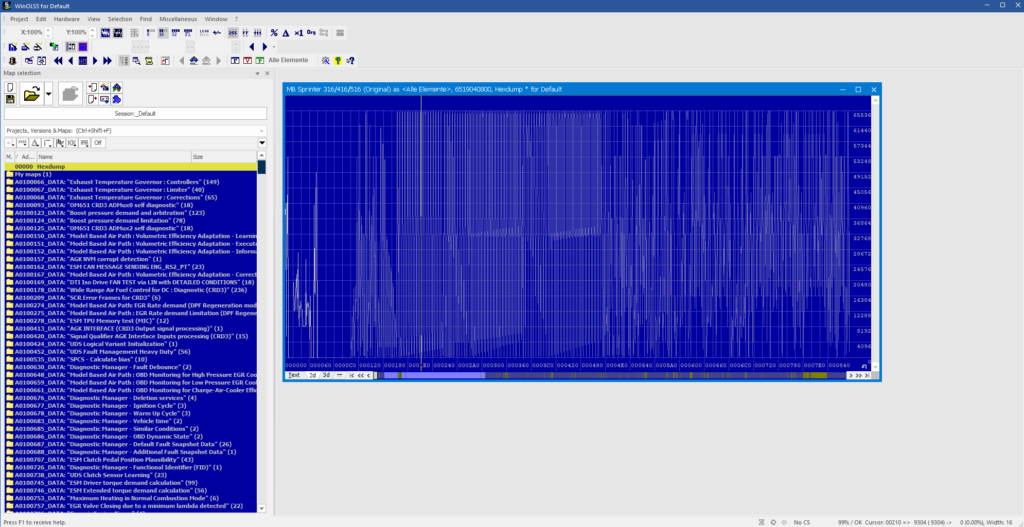Increase the Y:100% zoom stepper
Screen dimensions: 1024x527
[92, 30]
